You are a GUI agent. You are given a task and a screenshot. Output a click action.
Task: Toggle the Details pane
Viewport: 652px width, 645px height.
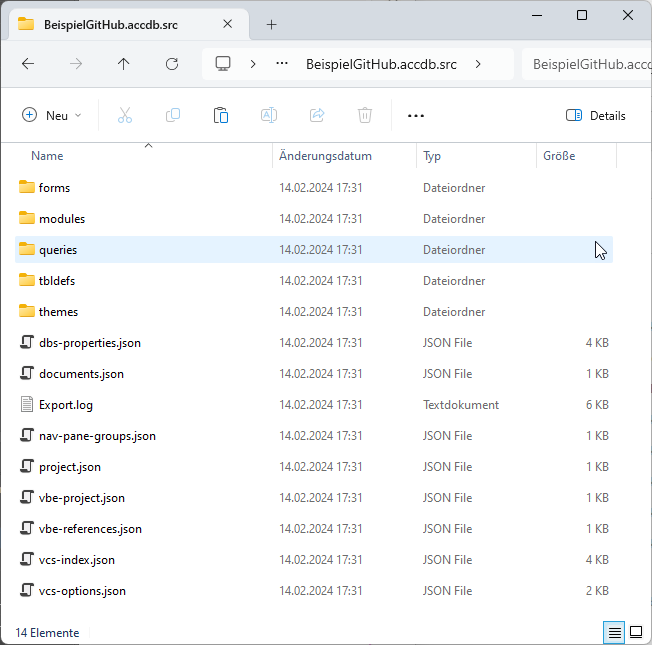tap(595, 116)
